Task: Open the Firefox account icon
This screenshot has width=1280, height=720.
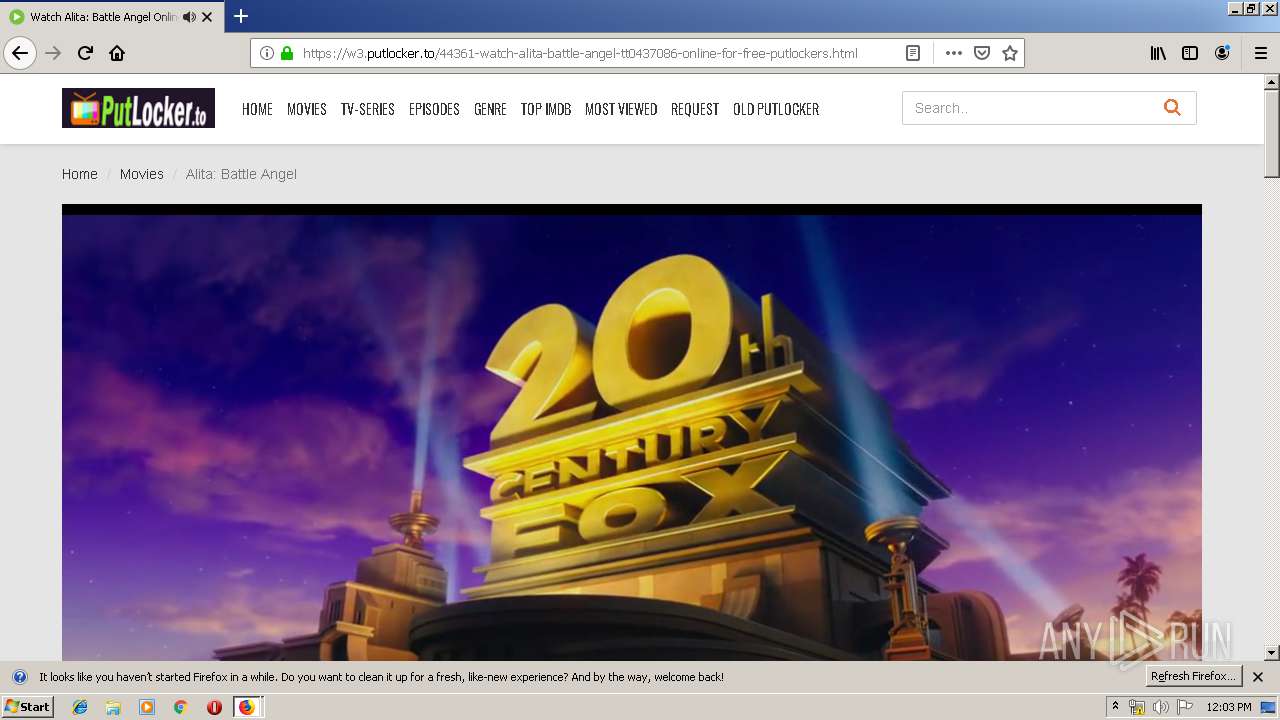Action: (x=1222, y=53)
